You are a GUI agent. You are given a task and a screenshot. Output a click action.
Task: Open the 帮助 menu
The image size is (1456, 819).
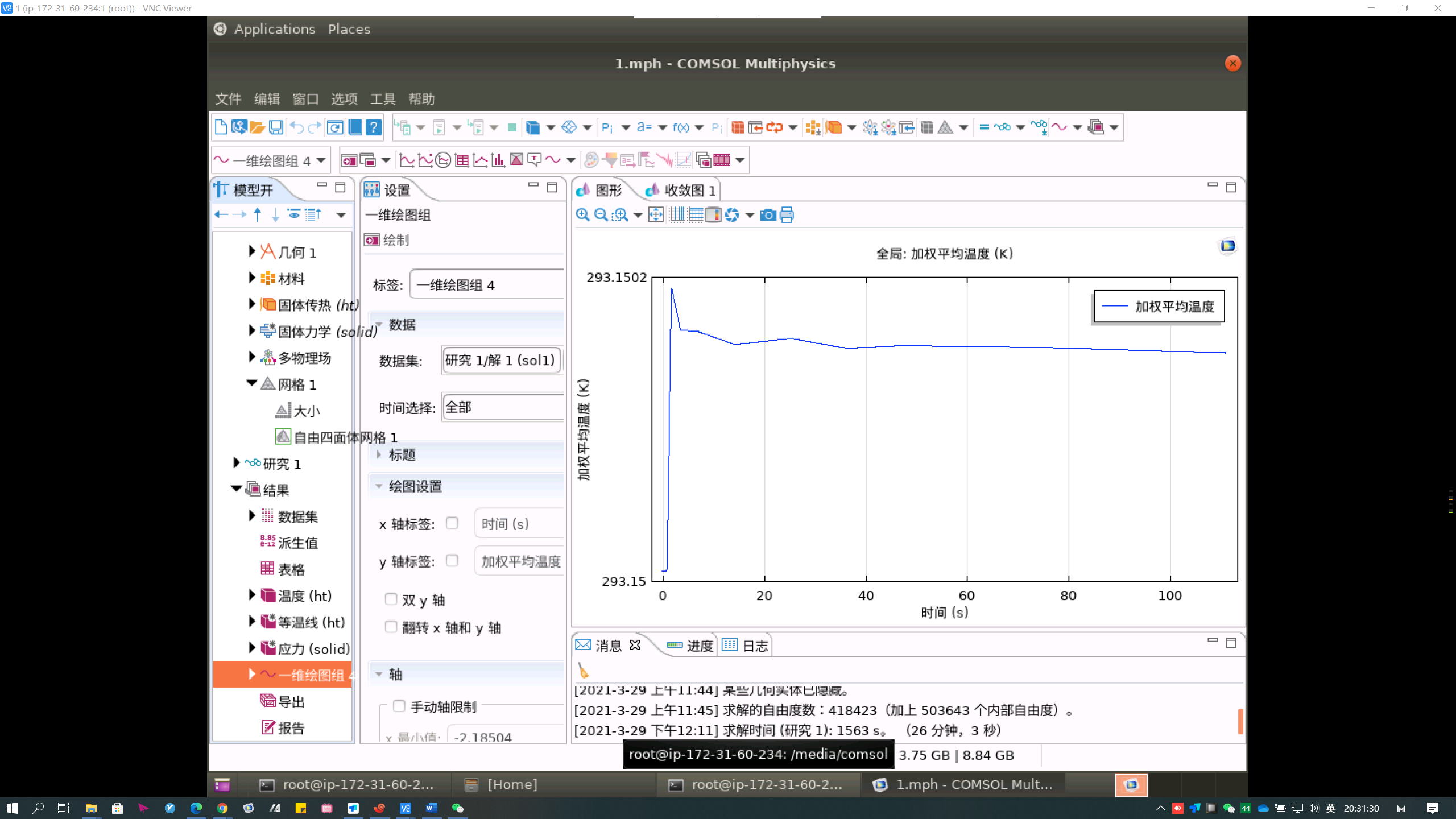coord(421,99)
